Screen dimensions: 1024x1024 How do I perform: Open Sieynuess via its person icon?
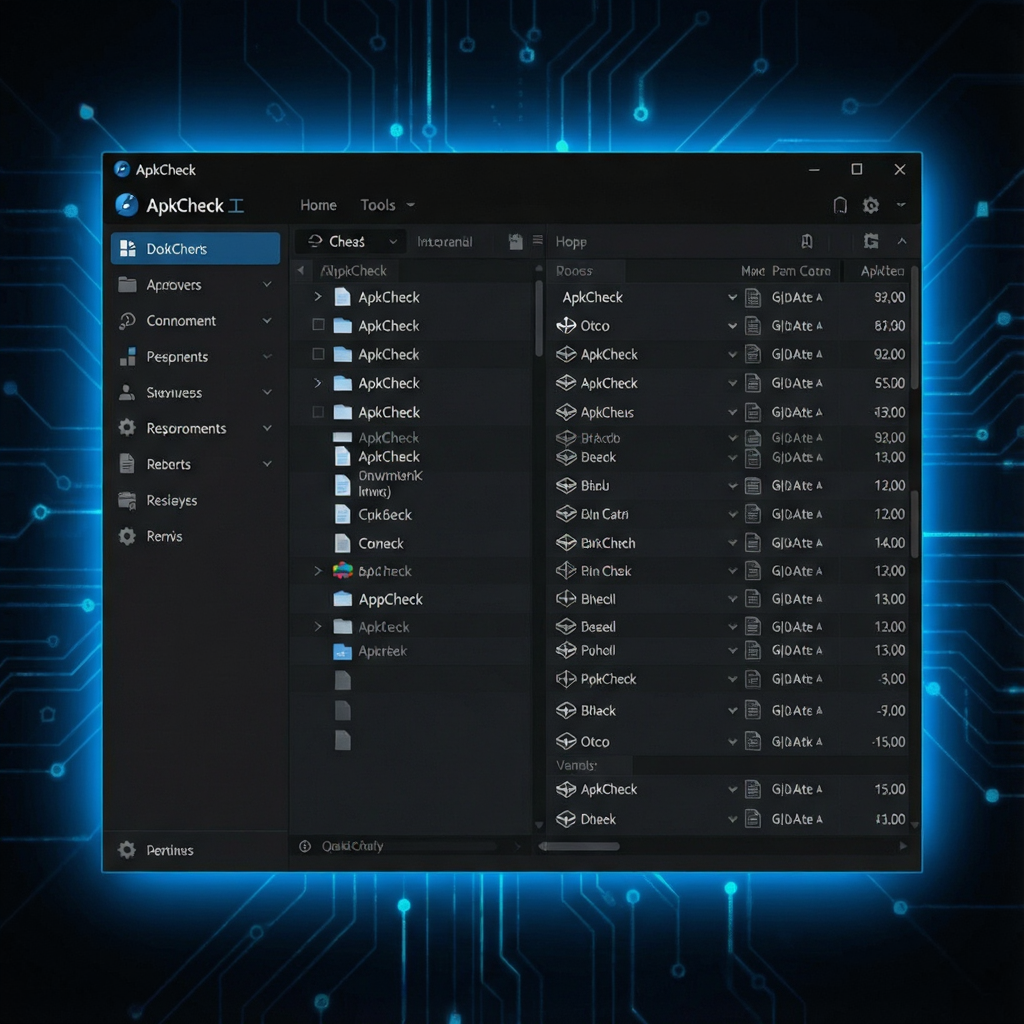click(x=127, y=392)
